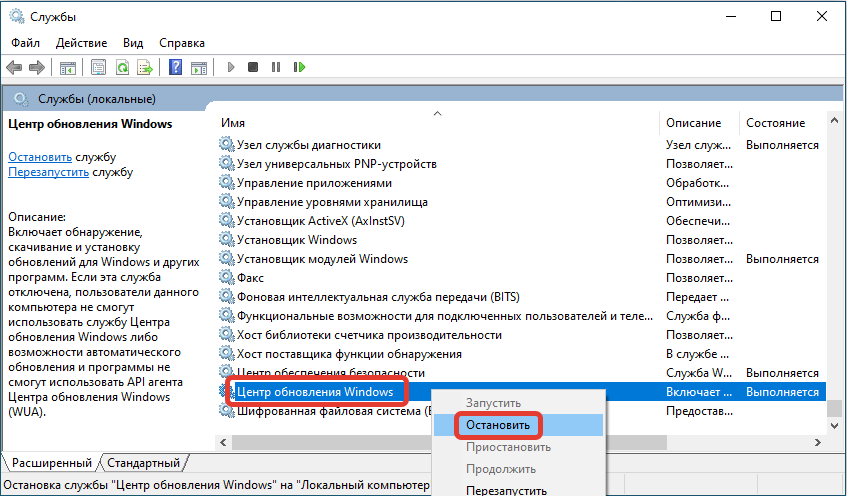
Task: Toggle the console tree pane toolbar icon
Action: 68,68
